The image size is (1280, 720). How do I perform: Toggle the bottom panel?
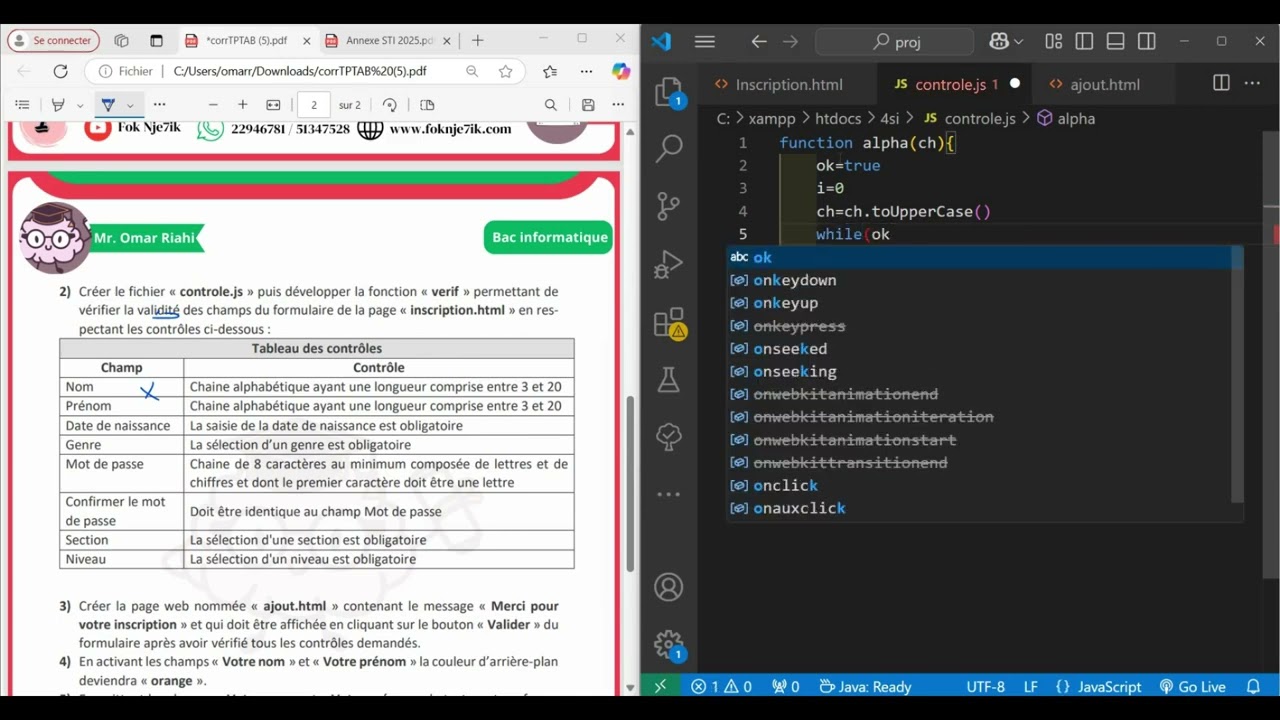1116,41
